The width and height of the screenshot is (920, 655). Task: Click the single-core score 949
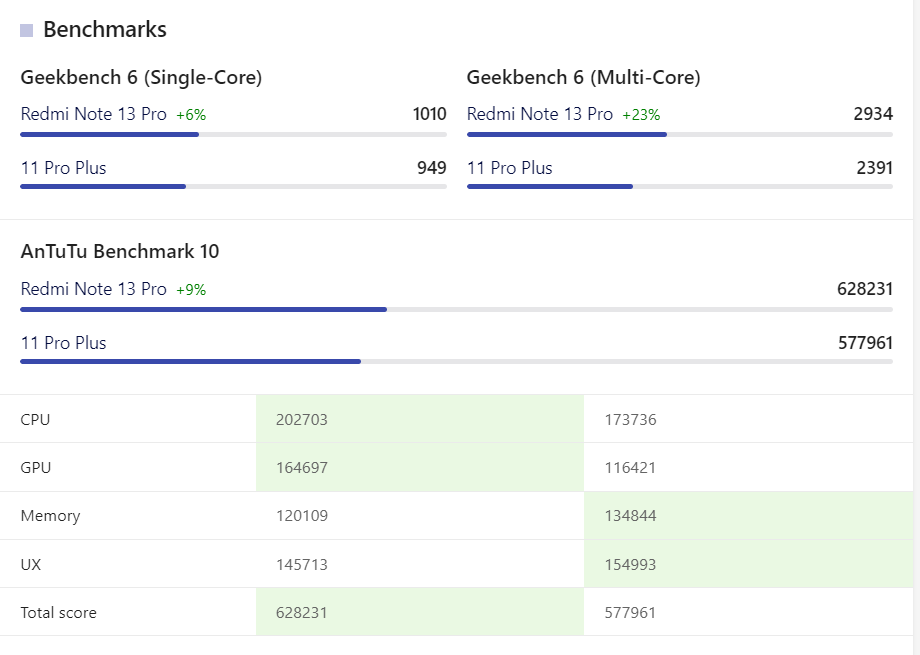(x=432, y=168)
